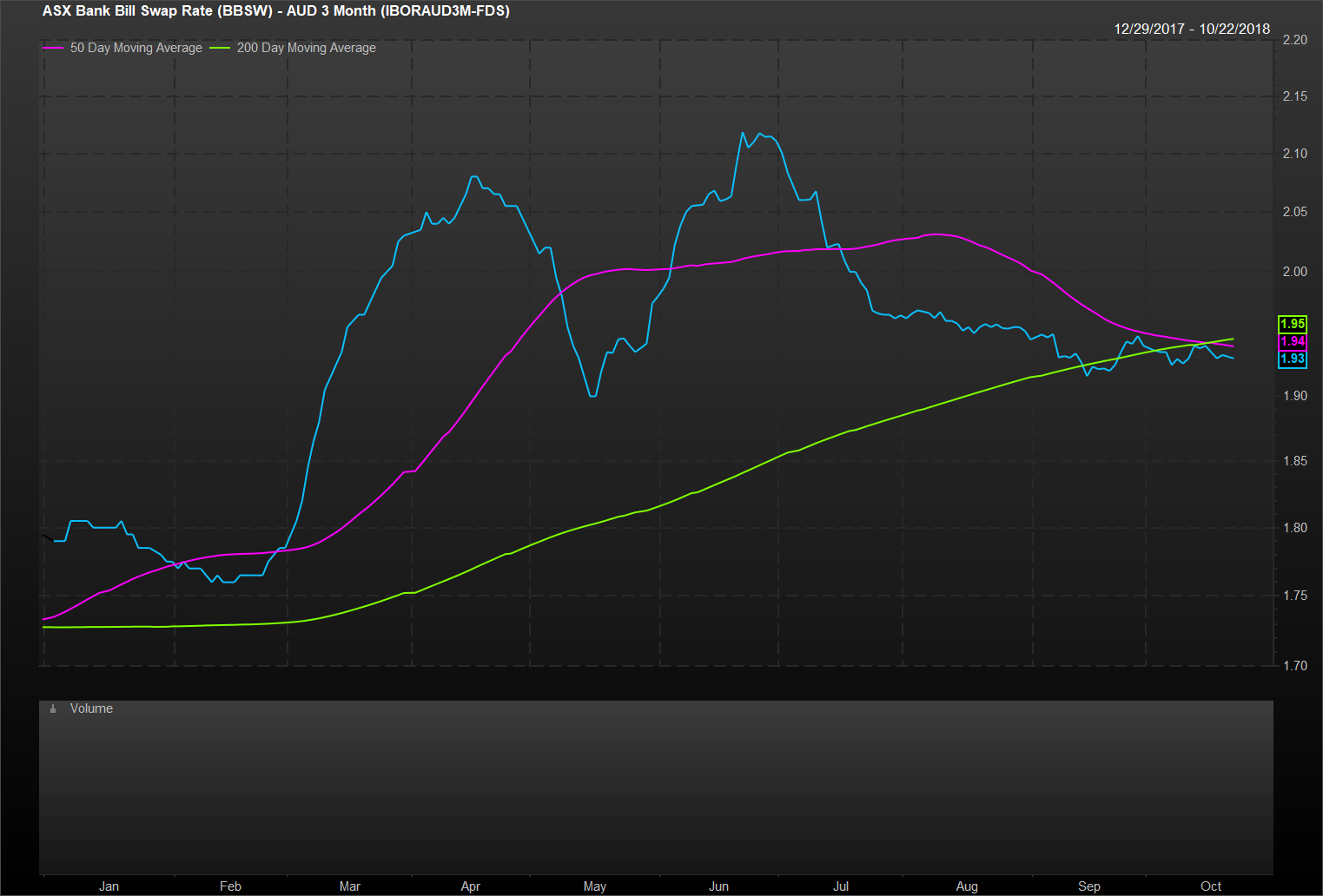Select the blue 1.93 price tag
1323x896 pixels.
point(1292,359)
